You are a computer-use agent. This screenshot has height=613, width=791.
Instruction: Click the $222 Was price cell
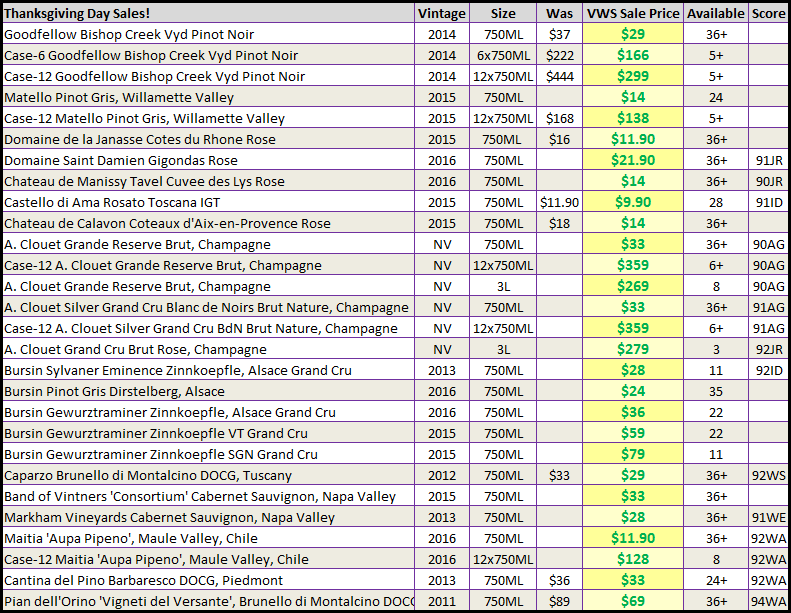pyautogui.click(x=559, y=55)
